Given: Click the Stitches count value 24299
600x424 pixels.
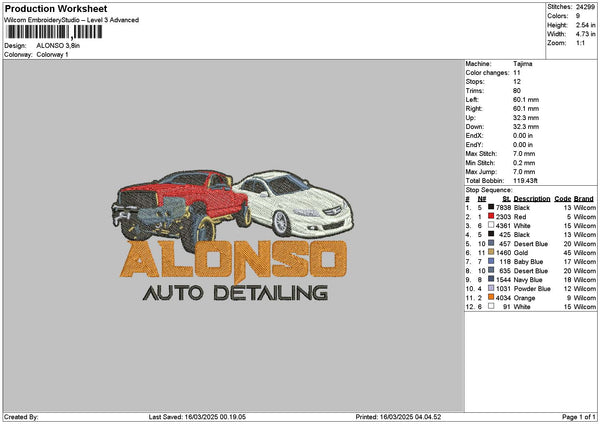Looking at the screenshot, I should point(587,6).
